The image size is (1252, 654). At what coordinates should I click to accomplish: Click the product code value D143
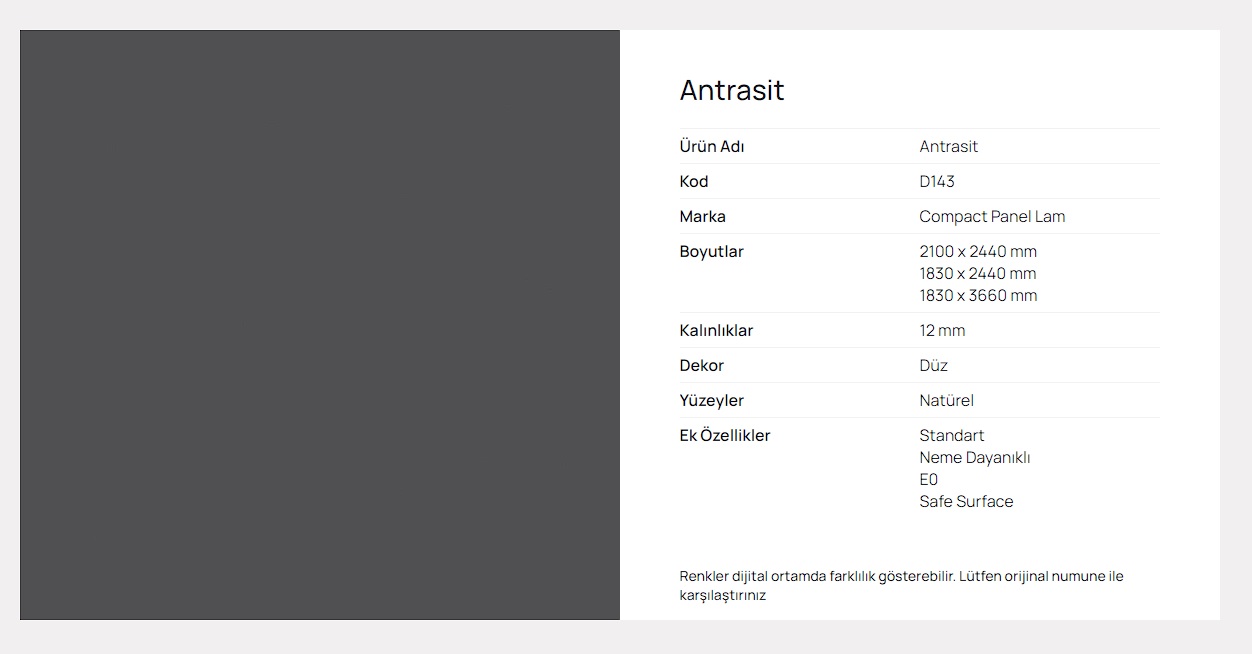pos(937,181)
